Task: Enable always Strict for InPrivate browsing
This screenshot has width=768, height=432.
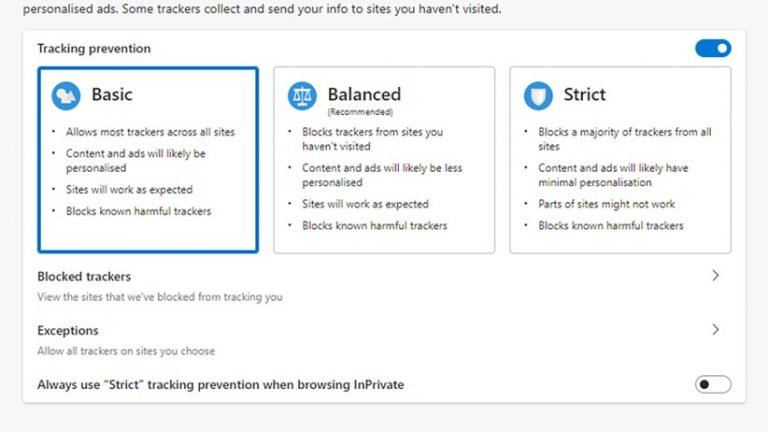Action: pos(713,384)
